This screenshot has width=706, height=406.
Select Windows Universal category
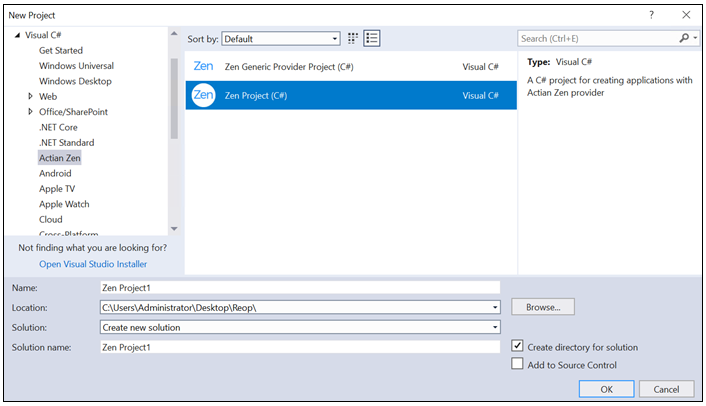[x=76, y=66]
